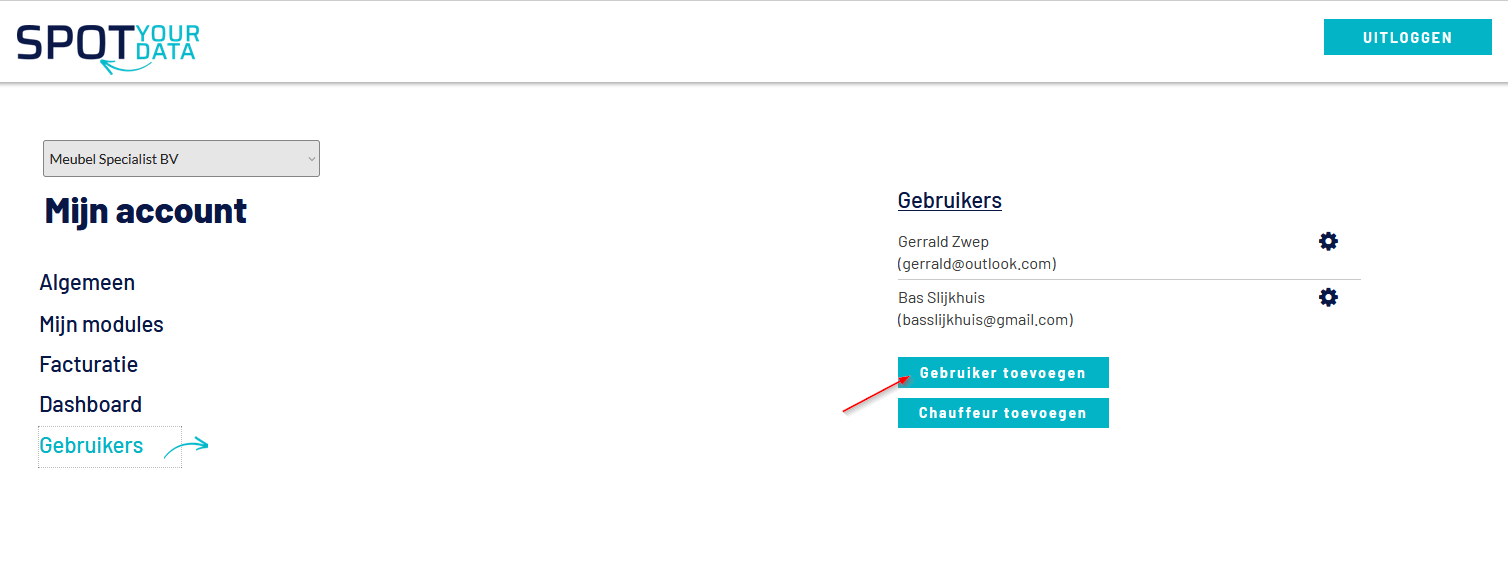Viewport: 1508px width, 581px height.
Task: Navigate to Dashboard in the sidebar
Action: [x=91, y=405]
